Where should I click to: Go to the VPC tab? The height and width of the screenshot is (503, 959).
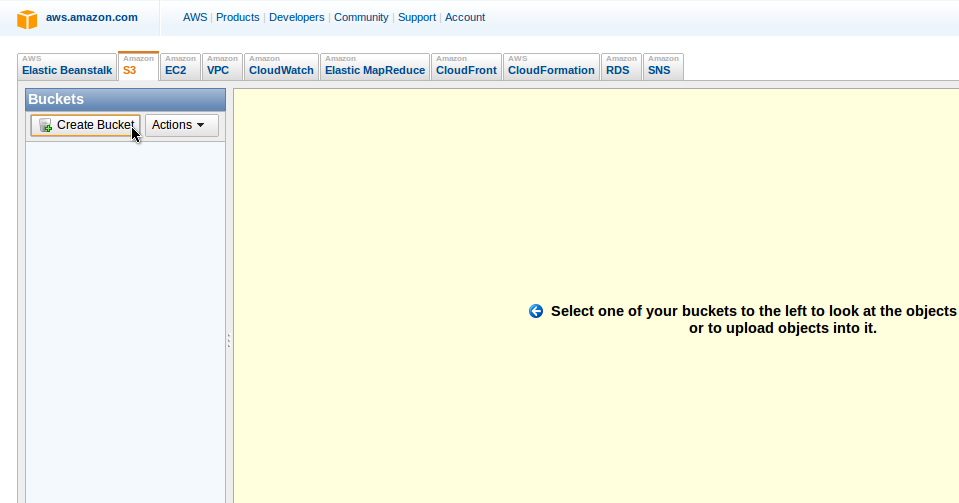pyautogui.click(x=222, y=67)
